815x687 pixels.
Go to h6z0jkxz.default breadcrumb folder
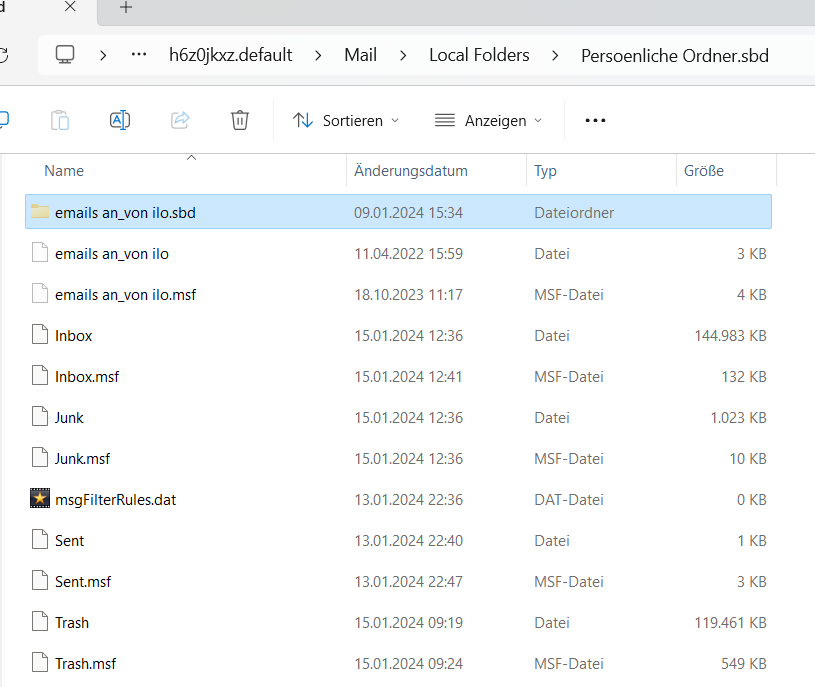pos(231,55)
